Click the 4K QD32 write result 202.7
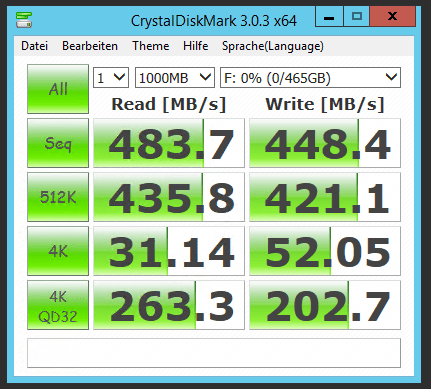 click(325, 305)
